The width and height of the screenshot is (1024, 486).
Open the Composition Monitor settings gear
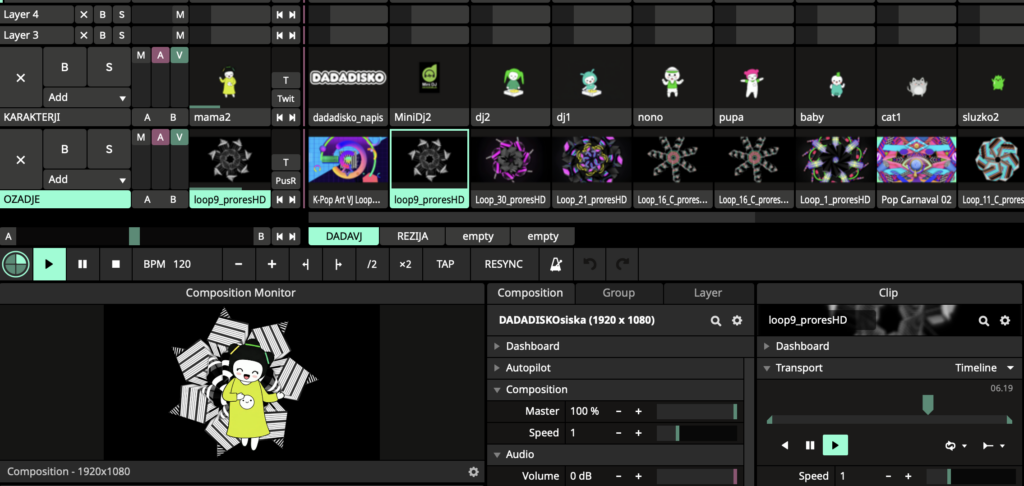click(x=473, y=471)
